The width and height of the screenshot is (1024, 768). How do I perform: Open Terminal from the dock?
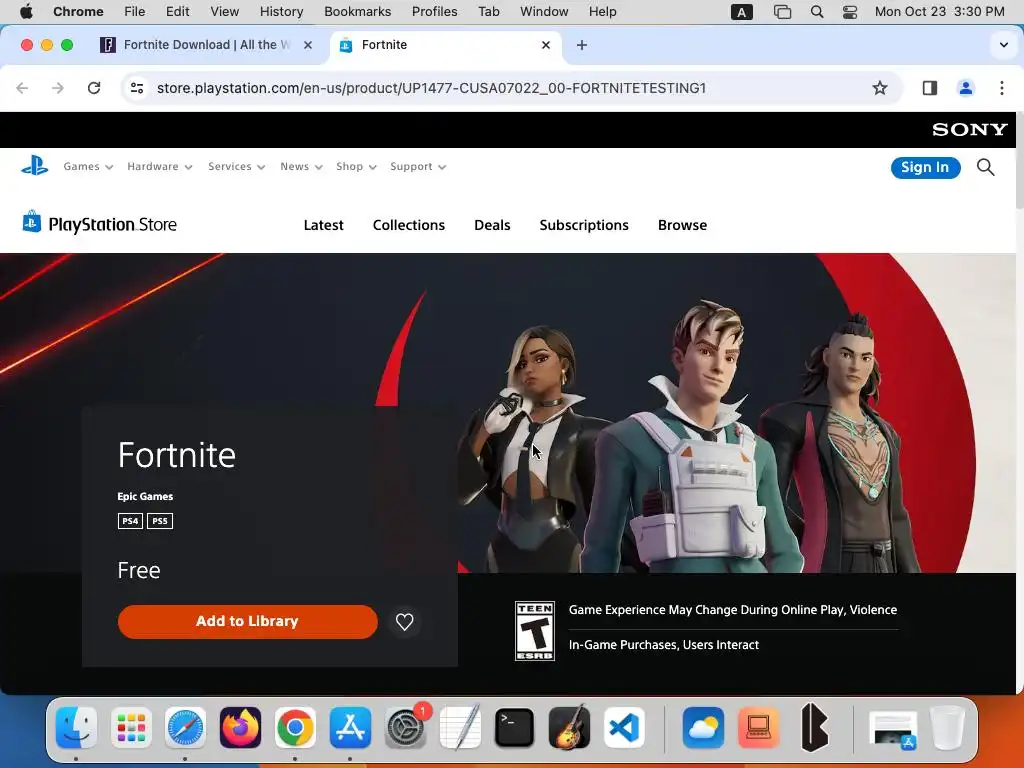515,727
